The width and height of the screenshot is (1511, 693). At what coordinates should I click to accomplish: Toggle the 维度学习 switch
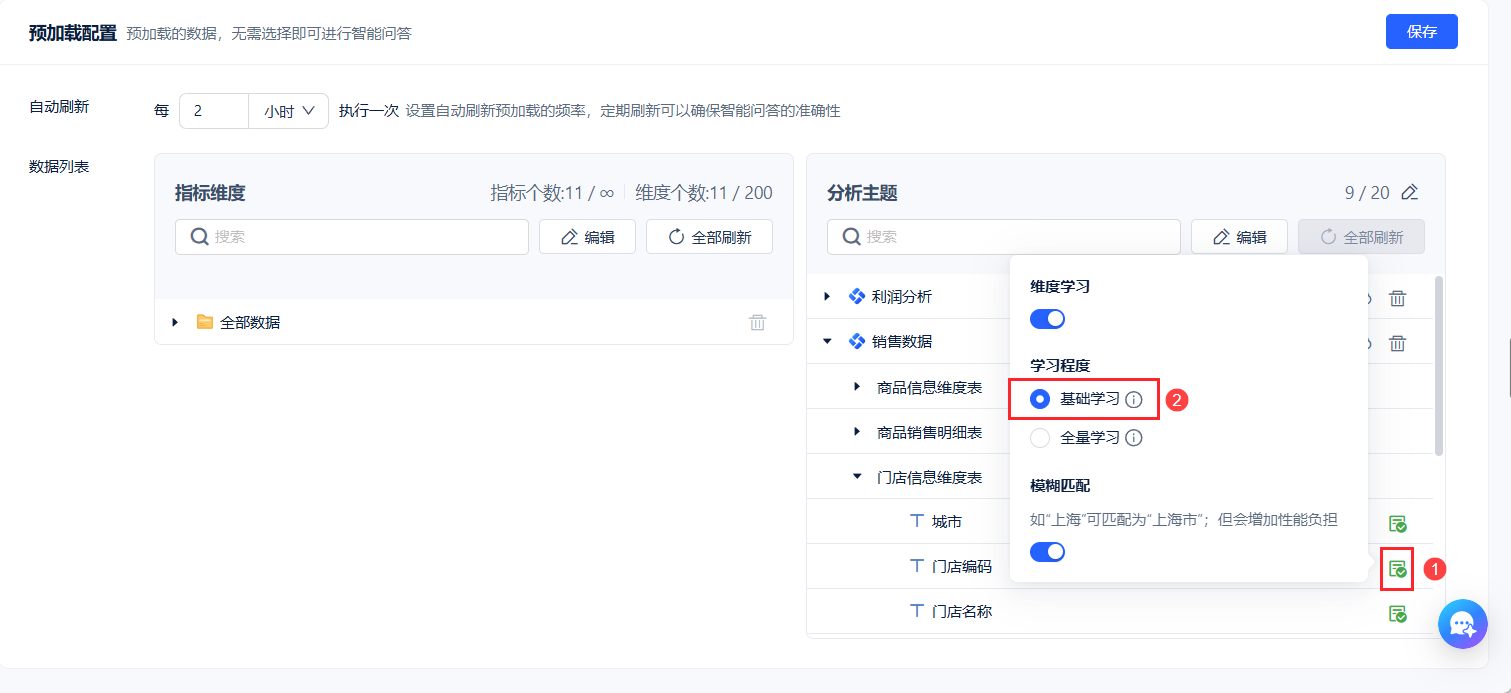1047,319
